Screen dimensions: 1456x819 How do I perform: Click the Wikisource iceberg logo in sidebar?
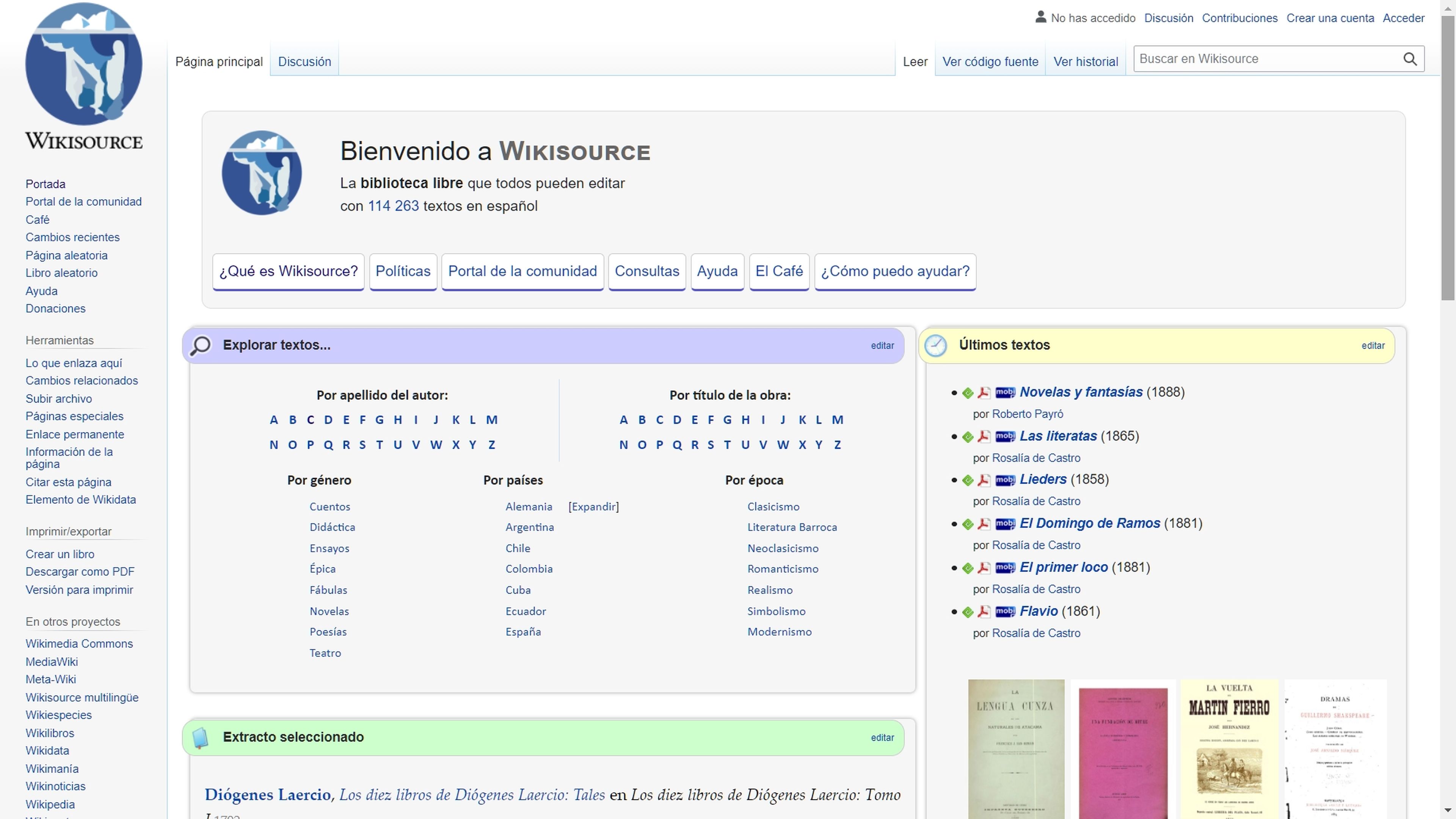[84, 76]
